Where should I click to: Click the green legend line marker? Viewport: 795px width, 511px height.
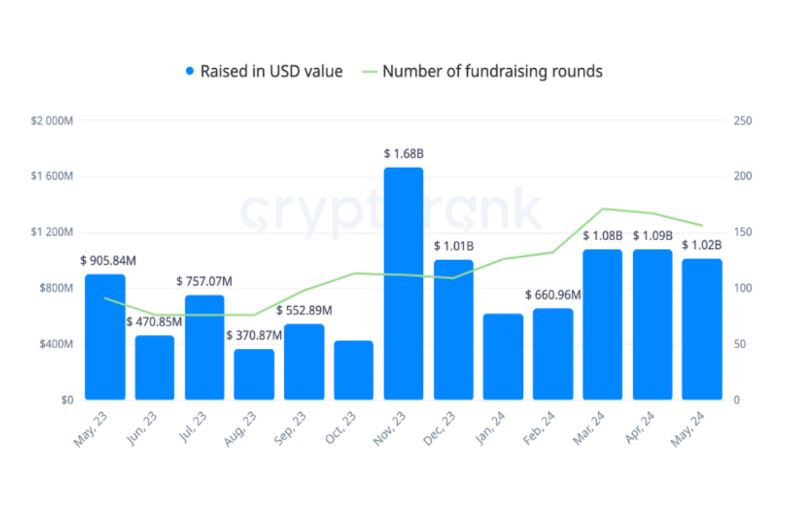pyautogui.click(x=370, y=72)
